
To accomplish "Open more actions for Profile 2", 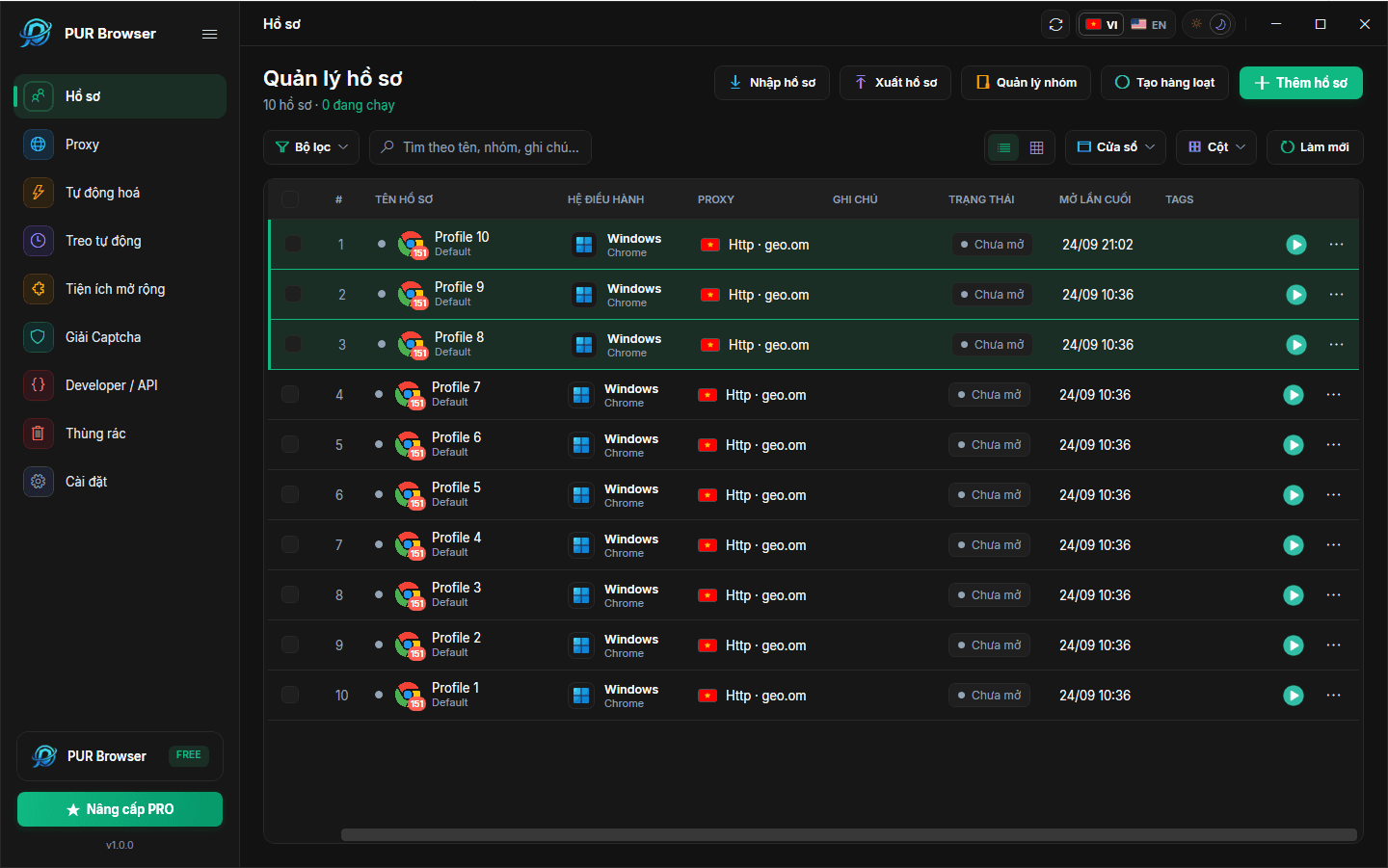I will [1333, 645].
